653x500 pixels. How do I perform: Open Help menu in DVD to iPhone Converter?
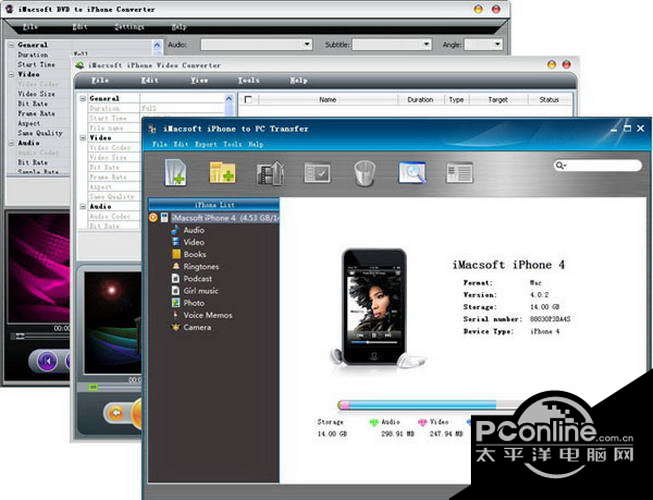click(x=179, y=27)
